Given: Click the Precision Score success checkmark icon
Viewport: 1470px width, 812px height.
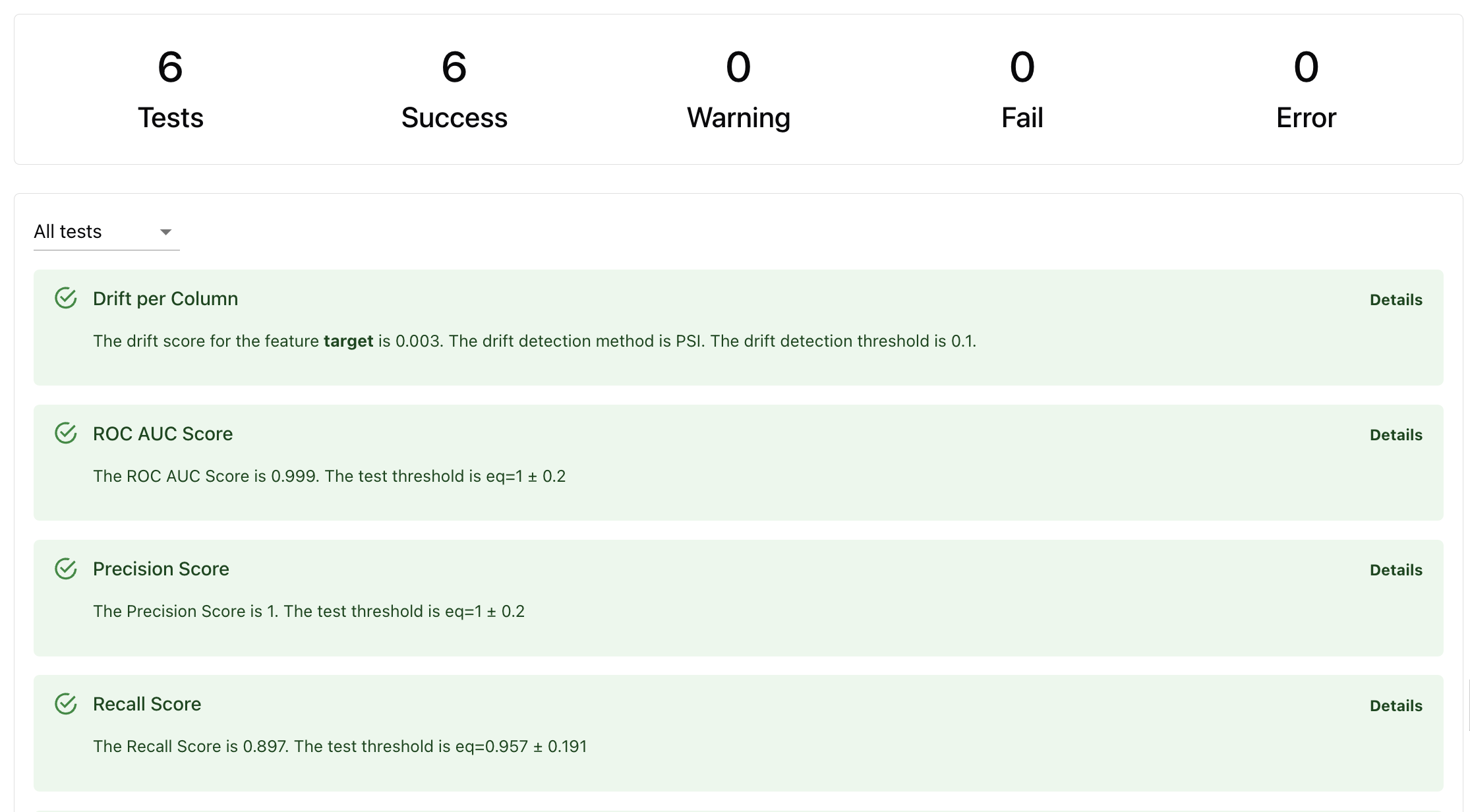Looking at the screenshot, I should pyautogui.click(x=66, y=569).
